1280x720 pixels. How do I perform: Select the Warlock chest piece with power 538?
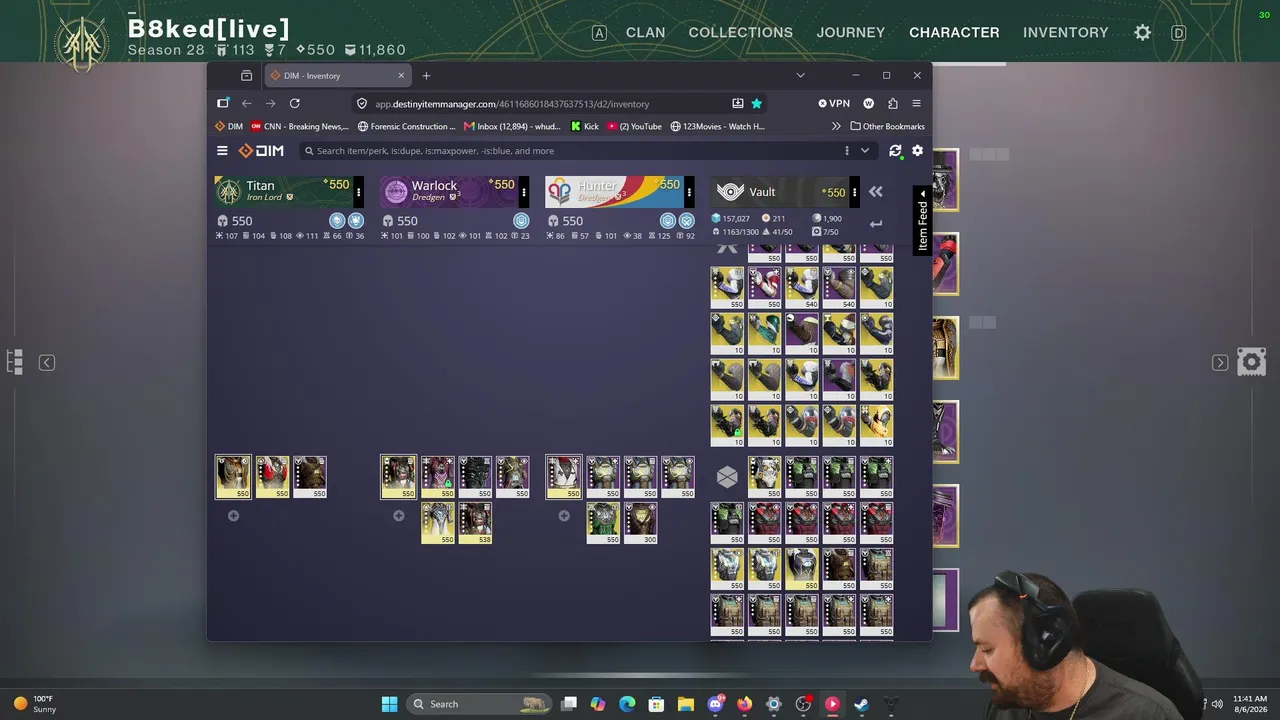[475, 523]
